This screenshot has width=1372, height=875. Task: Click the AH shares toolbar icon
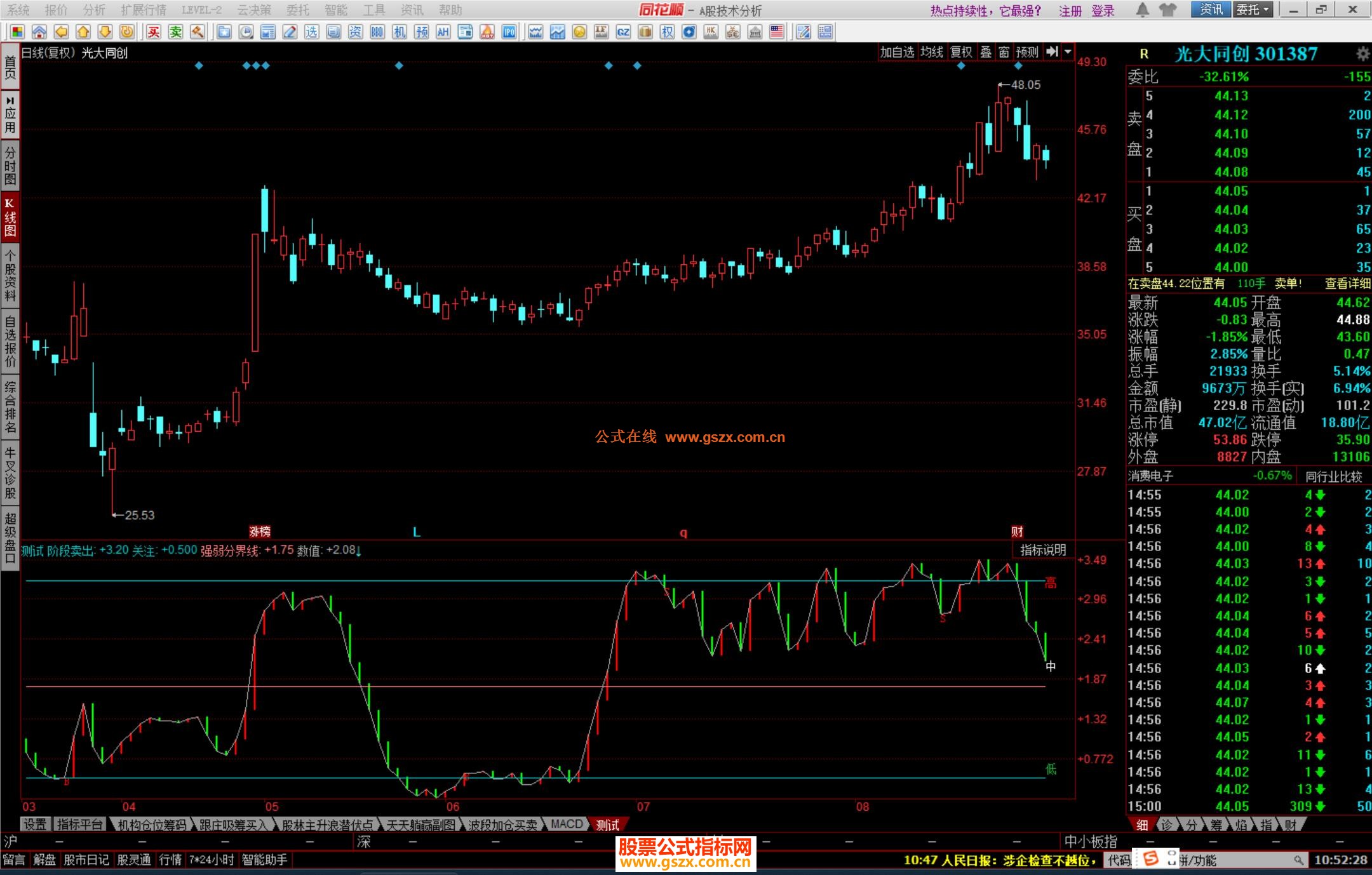[443, 32]
